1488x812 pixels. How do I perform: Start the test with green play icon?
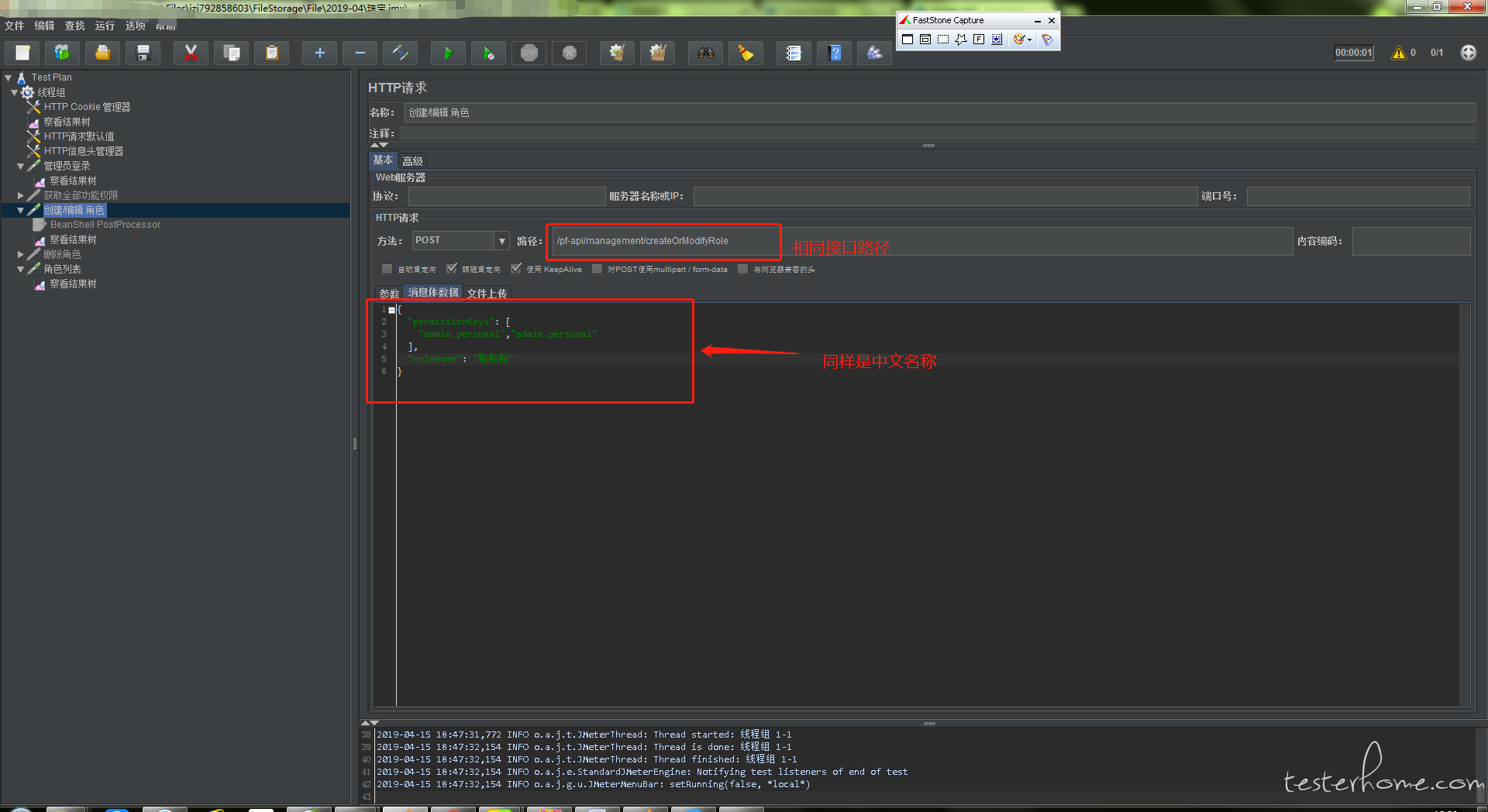[x=448, y=53]
